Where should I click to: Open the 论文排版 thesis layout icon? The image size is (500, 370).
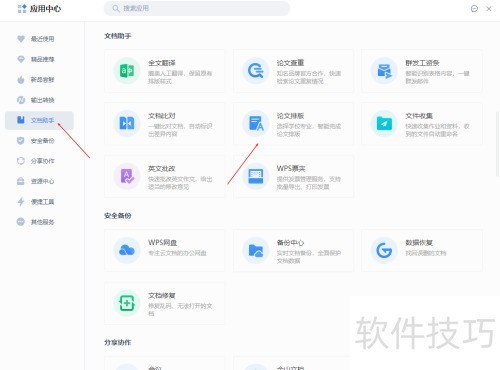coord(255,123)
